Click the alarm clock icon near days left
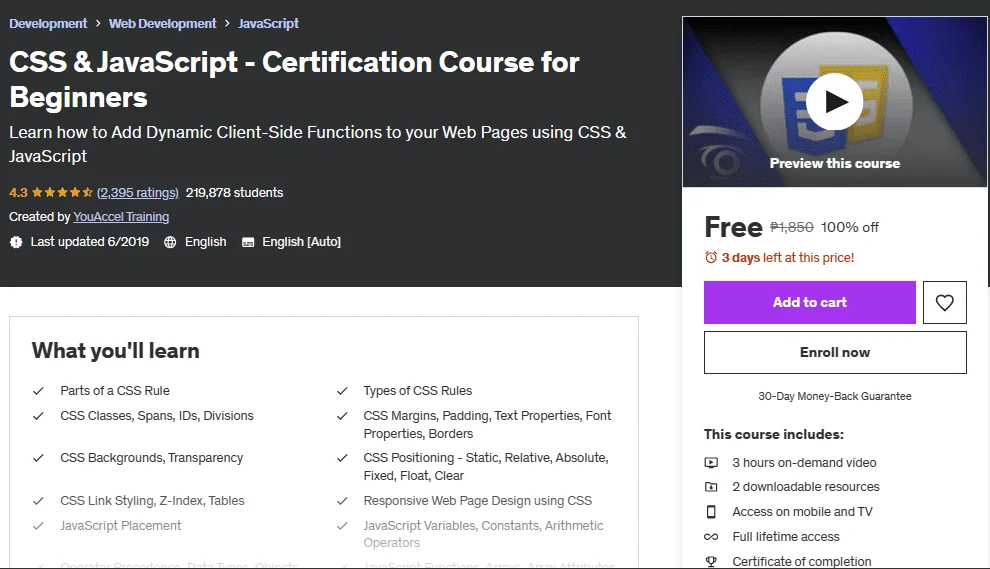This screenshot has width=990, height=569. [x=711, y=257]
